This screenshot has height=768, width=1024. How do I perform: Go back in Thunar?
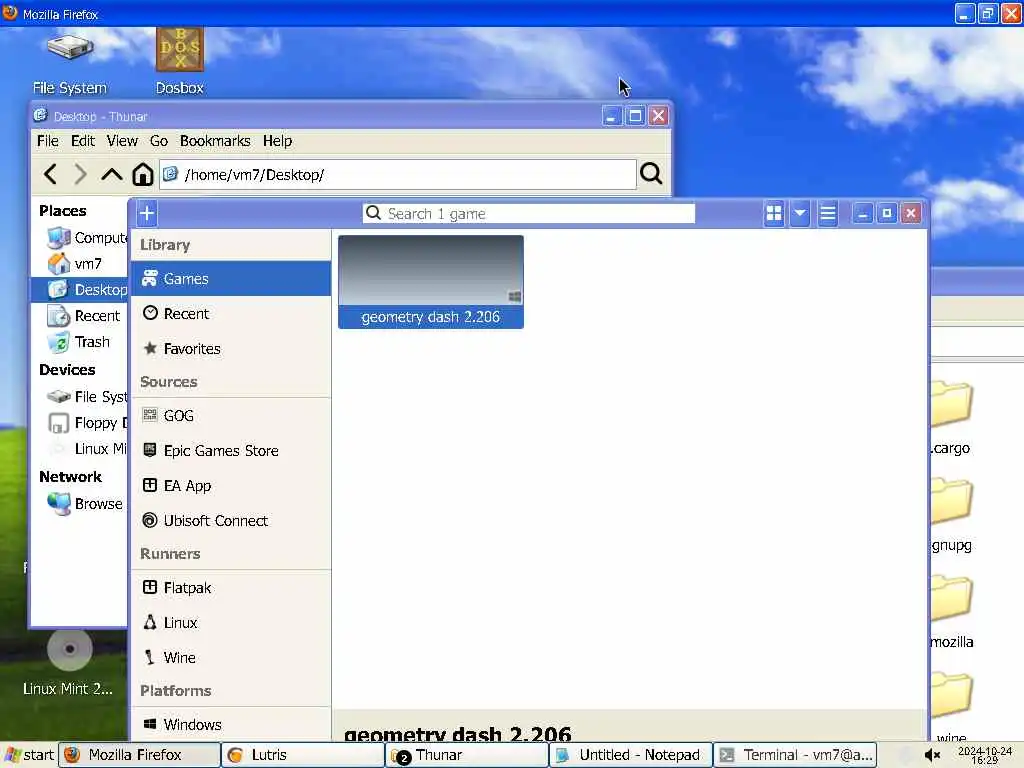point(50,174)
